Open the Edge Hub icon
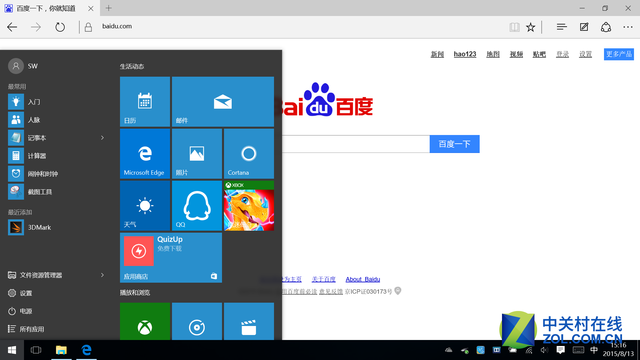The height and width of the screenshot is (360, 640). click(562, 27)
